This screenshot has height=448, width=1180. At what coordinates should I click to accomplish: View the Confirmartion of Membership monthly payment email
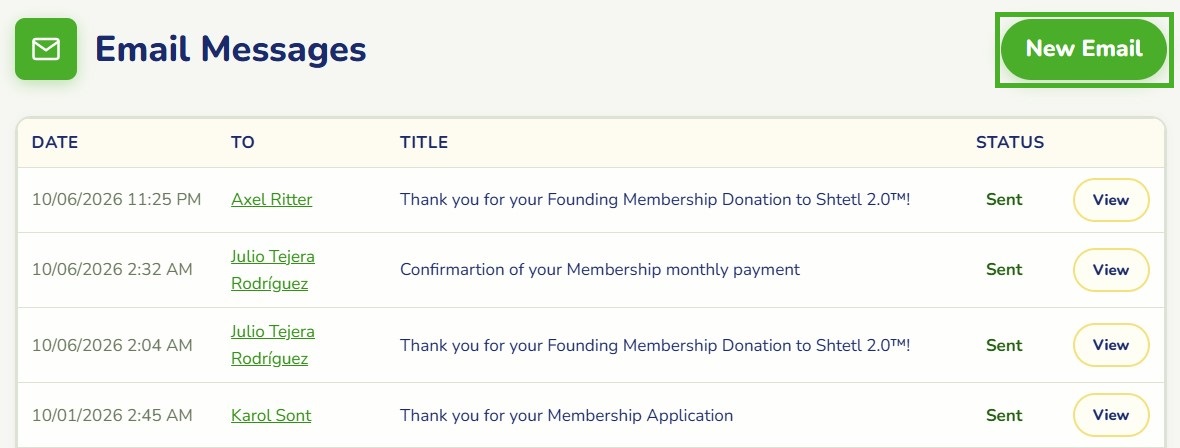(1111, 270)
